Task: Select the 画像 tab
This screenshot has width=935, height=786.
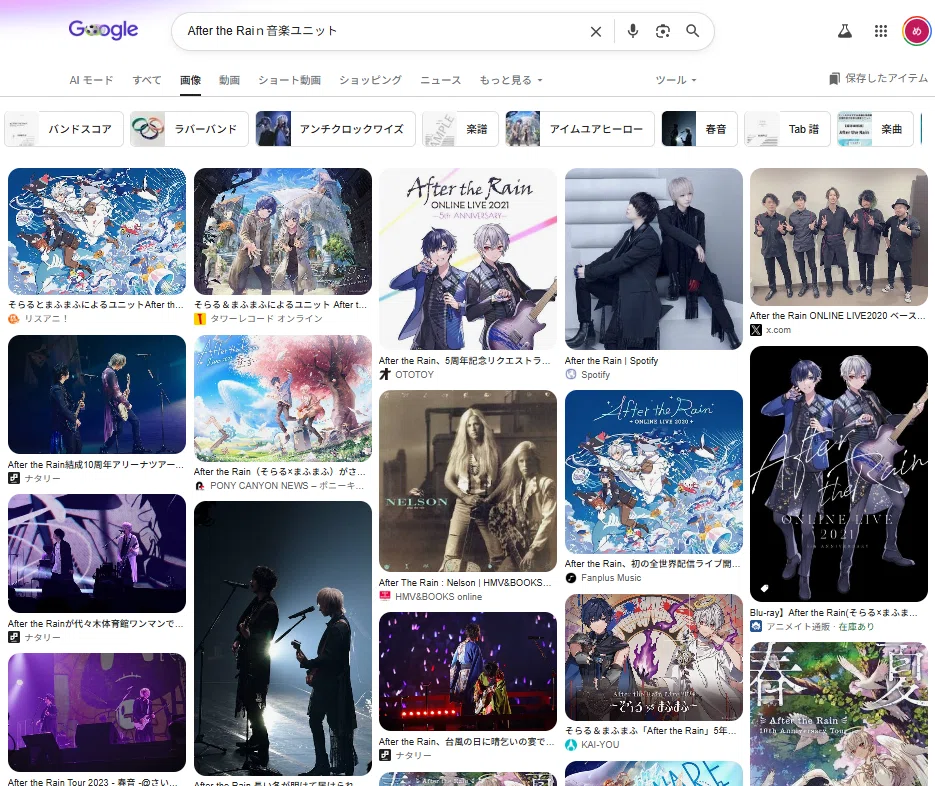Action: (190, 80)
